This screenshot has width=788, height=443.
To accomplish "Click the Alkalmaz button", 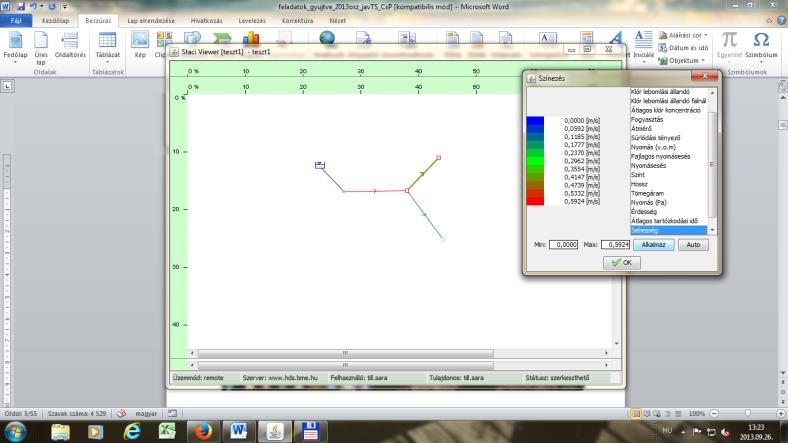I will 653,245.
